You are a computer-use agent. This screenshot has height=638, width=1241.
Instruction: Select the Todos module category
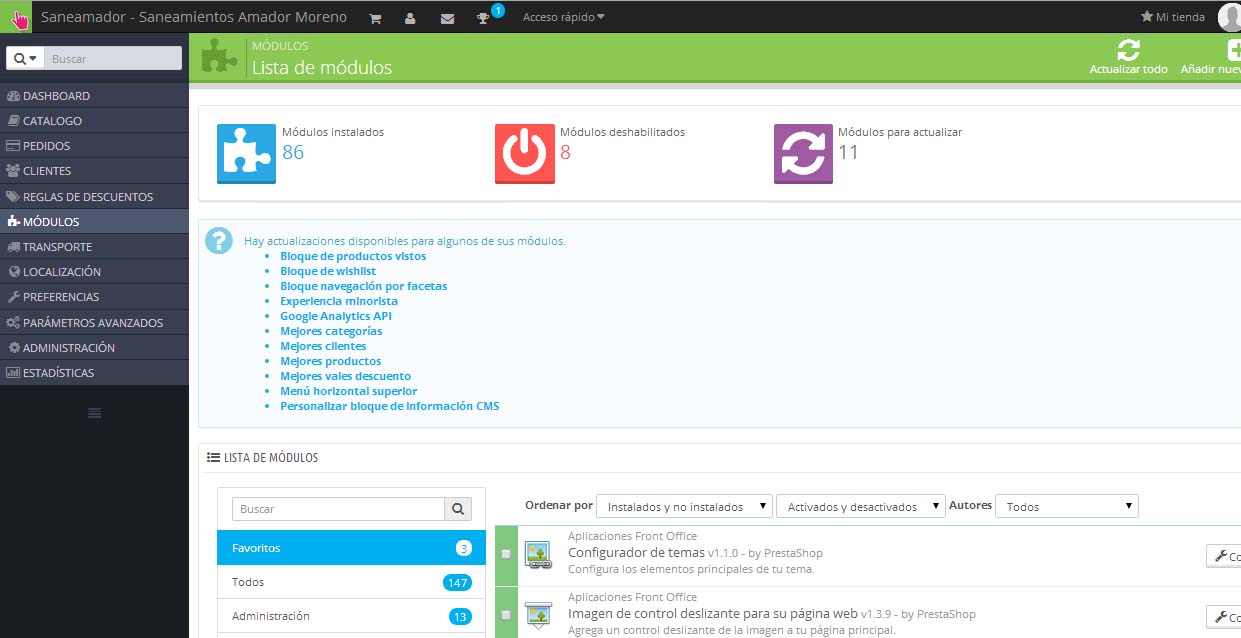point(351,582)
